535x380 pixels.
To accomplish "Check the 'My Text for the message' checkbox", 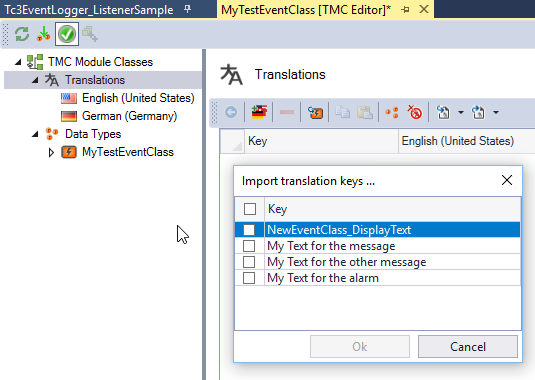I will click(249, 246).
